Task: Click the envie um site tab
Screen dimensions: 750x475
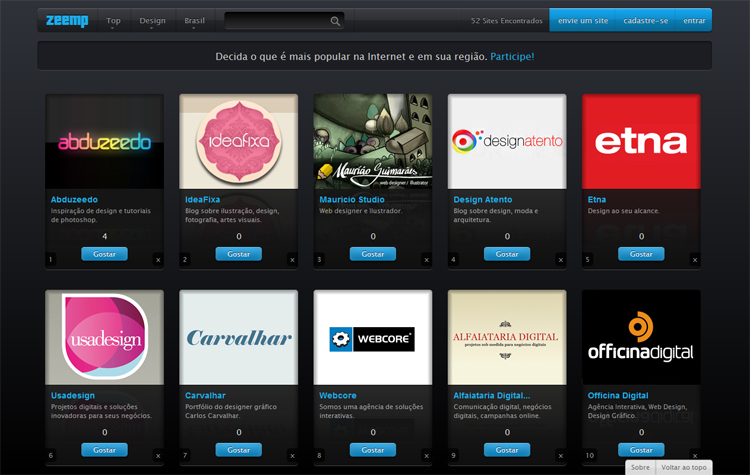Action: 583,21
